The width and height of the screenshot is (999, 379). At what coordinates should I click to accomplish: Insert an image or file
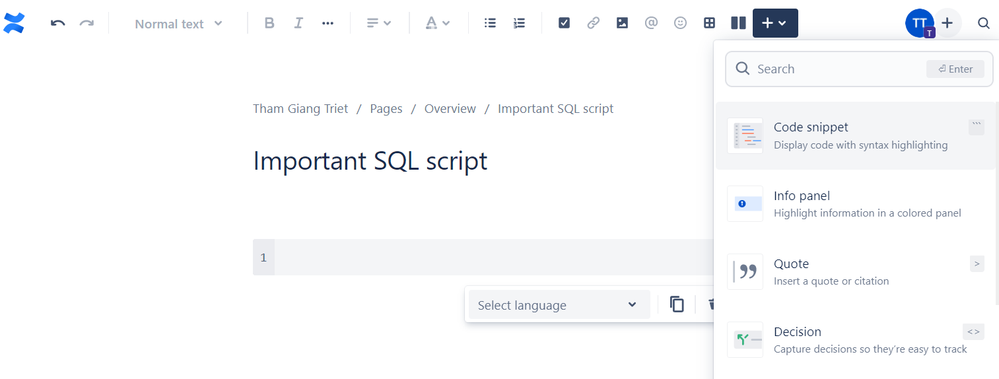click(622, 24)
